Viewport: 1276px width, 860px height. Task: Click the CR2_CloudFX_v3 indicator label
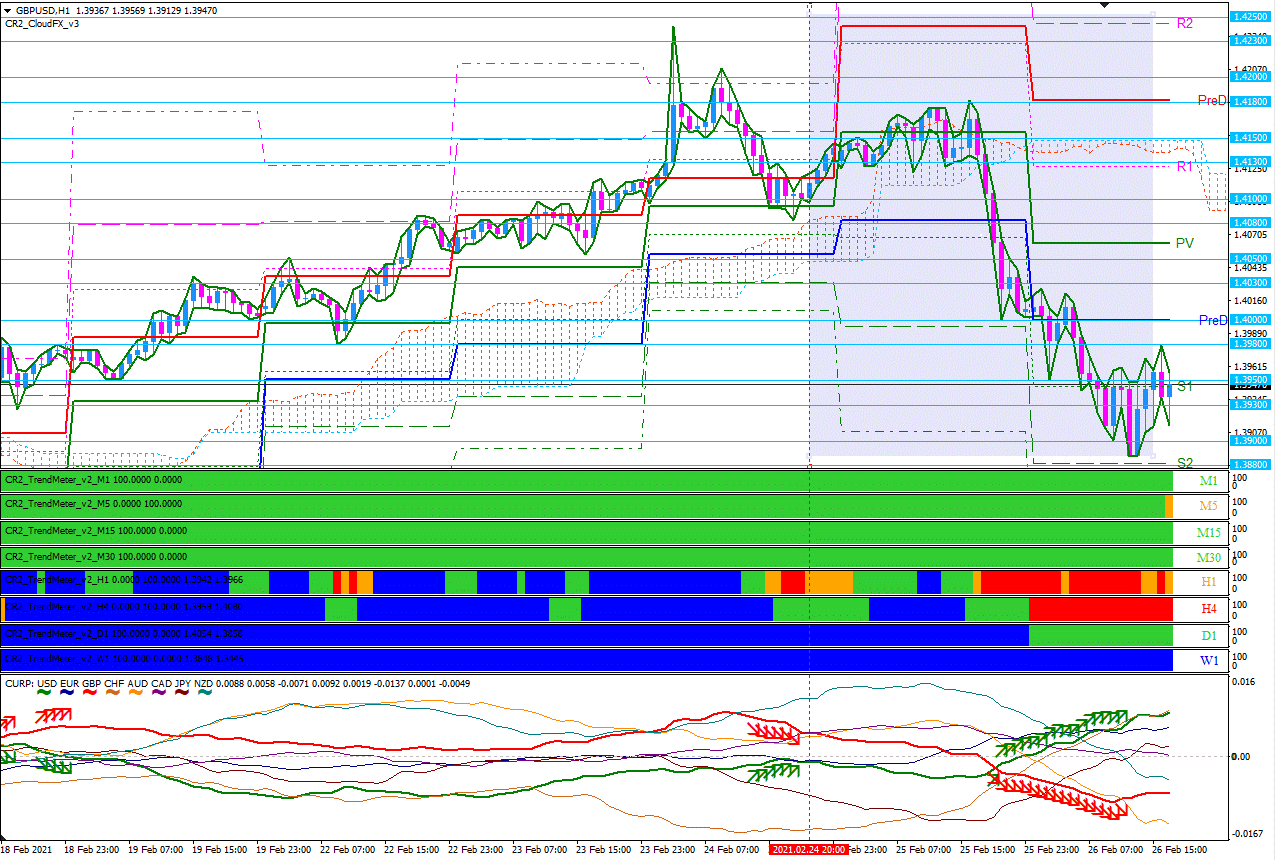click(42, 24)
